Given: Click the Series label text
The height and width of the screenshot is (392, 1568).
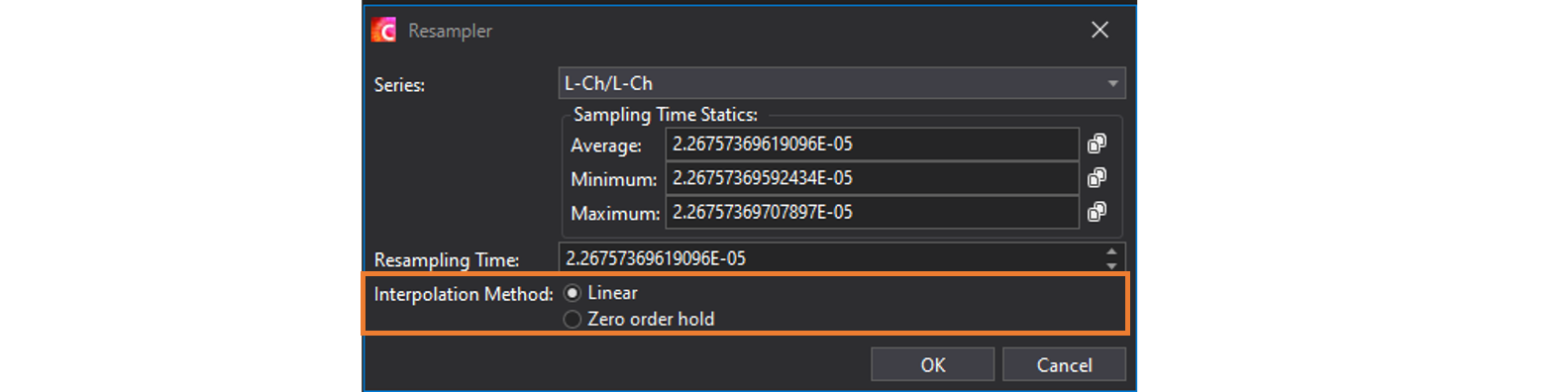Looking at the screenshot, I should pos(399,85).
